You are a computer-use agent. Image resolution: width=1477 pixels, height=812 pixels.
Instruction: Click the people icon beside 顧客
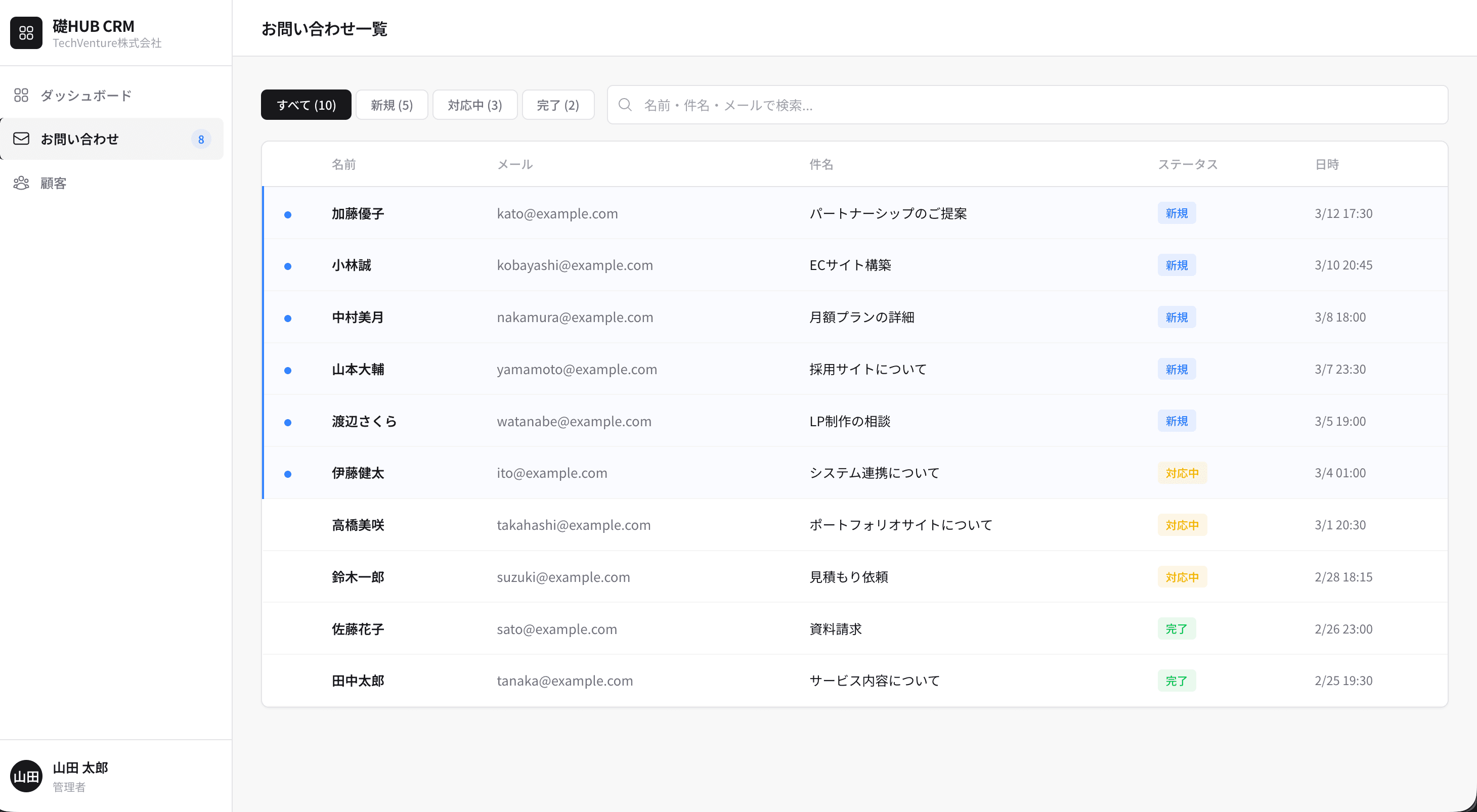pos(21,183)
